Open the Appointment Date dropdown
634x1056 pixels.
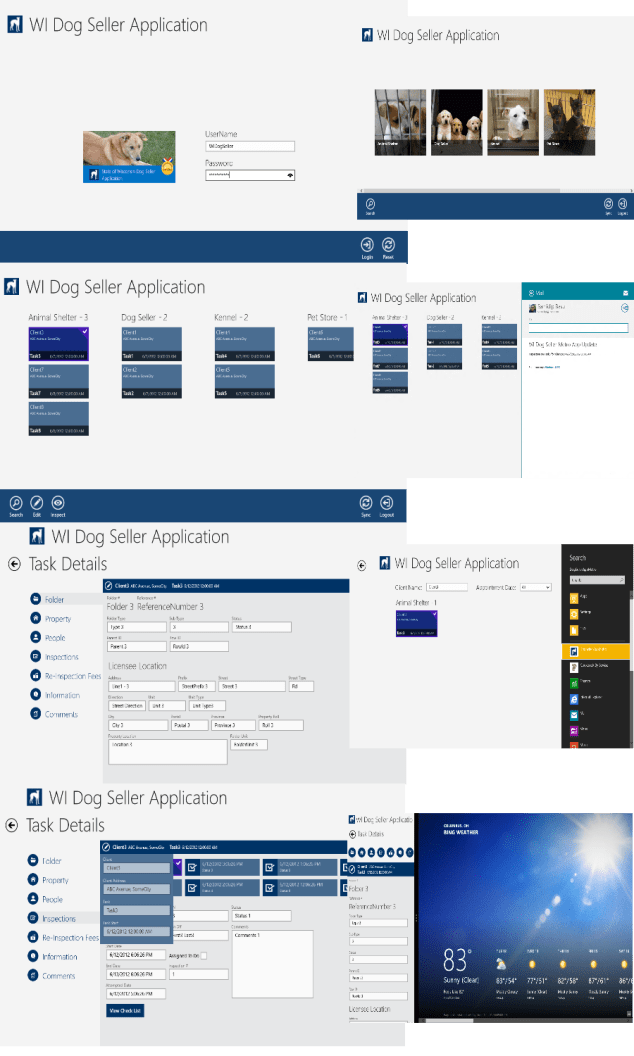point(545,587)
